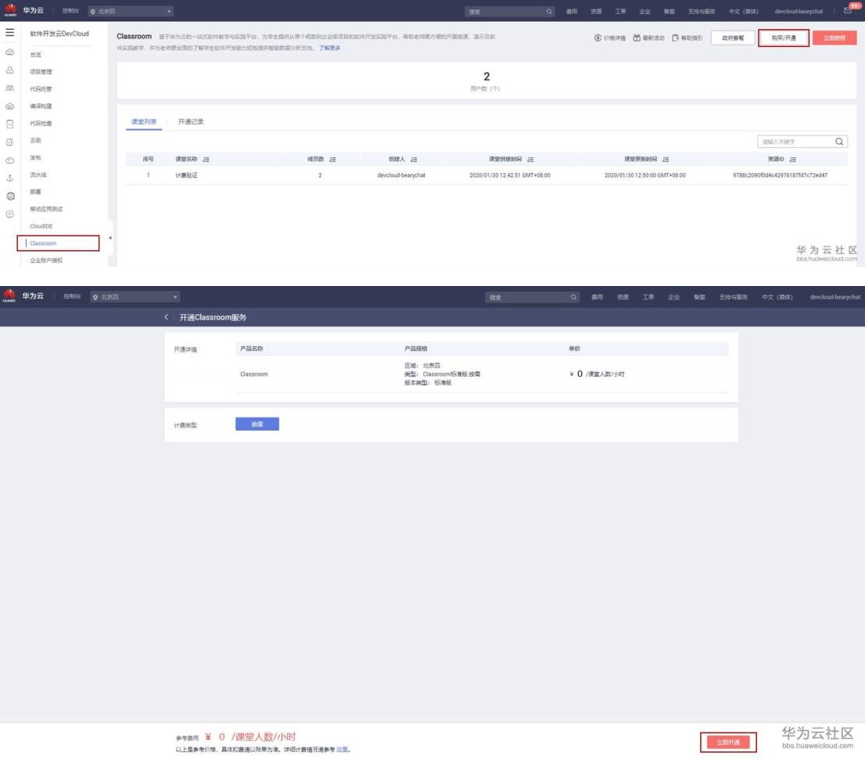Viewport: 865px width, 760px height.
Task: Click the classroom name cell 计费验证
Action: pyautogui.click(x=186, y=175)
